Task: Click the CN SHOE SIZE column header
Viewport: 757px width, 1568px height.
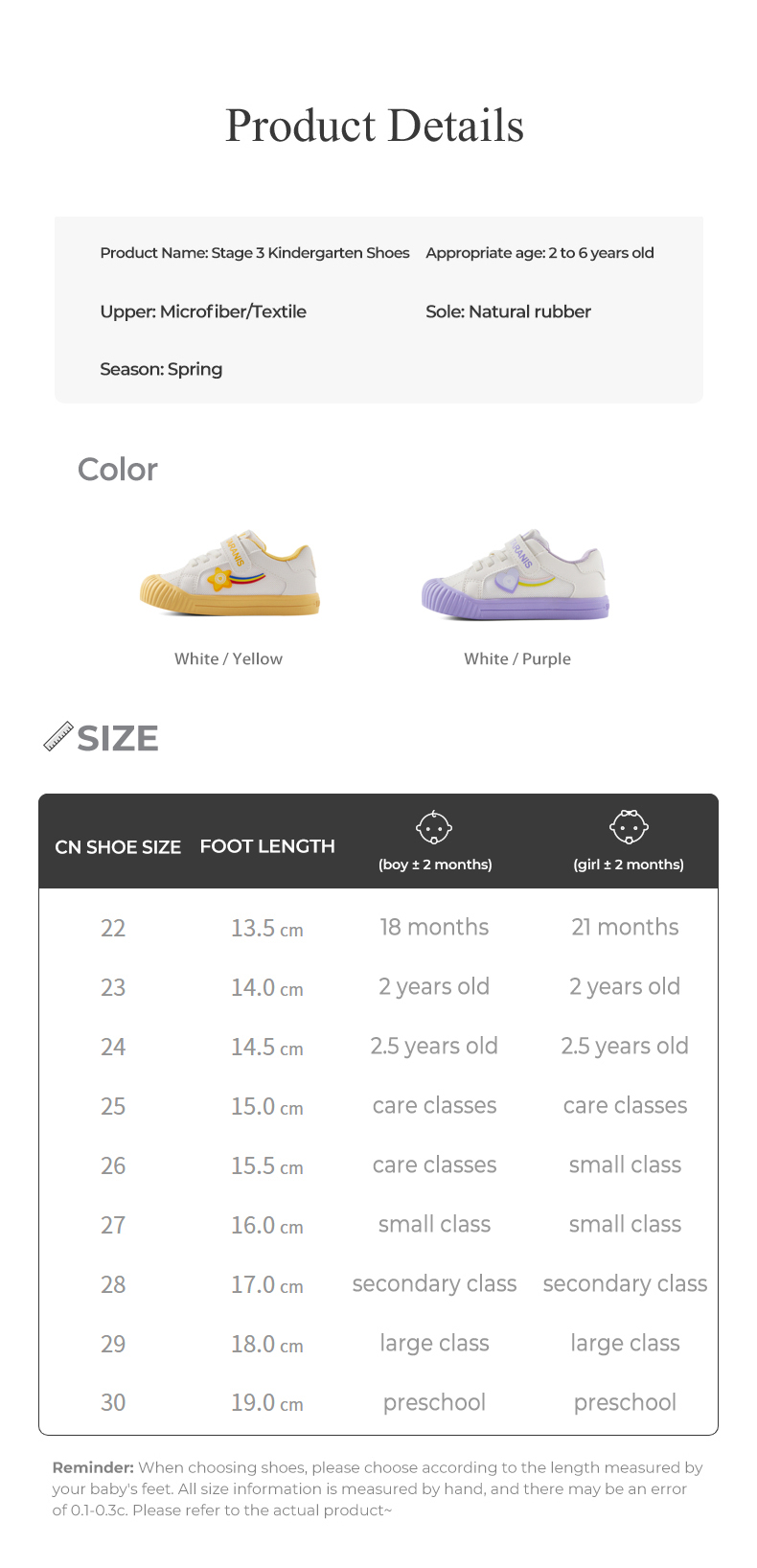Action: coord(118,847)
